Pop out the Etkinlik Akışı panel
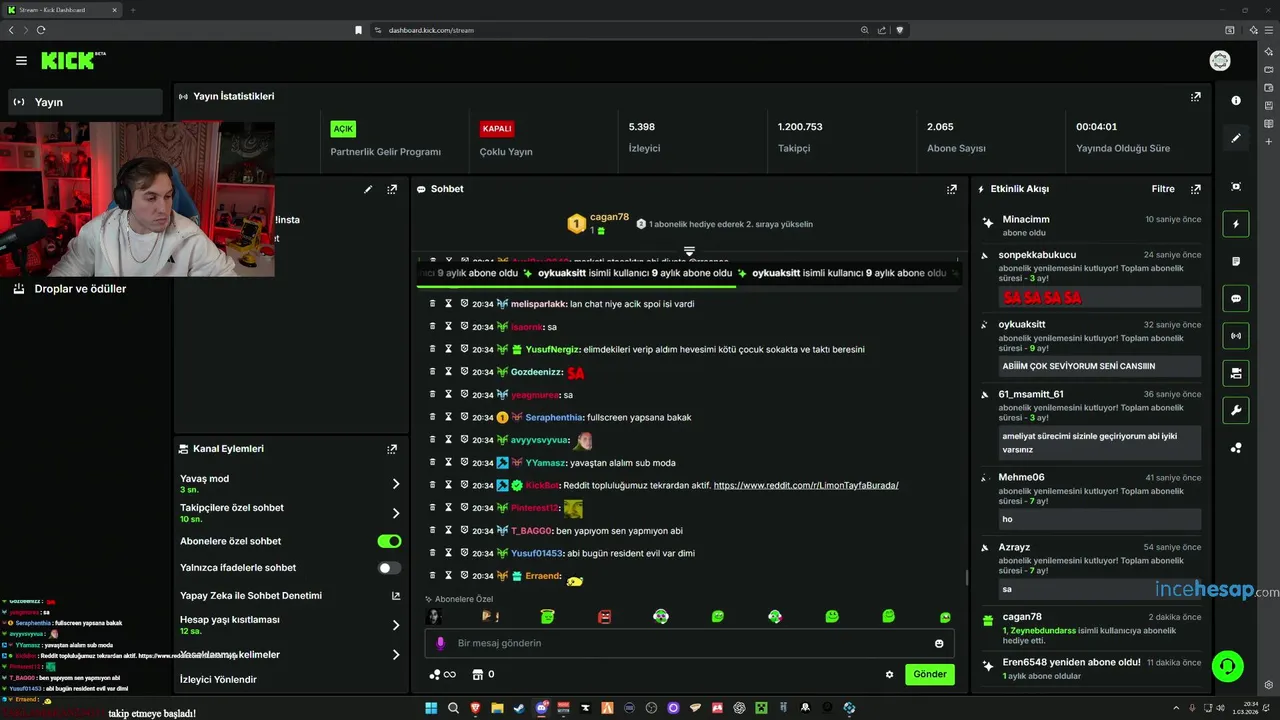Screen dimensions: 1280x720 tap(1195, 189)
